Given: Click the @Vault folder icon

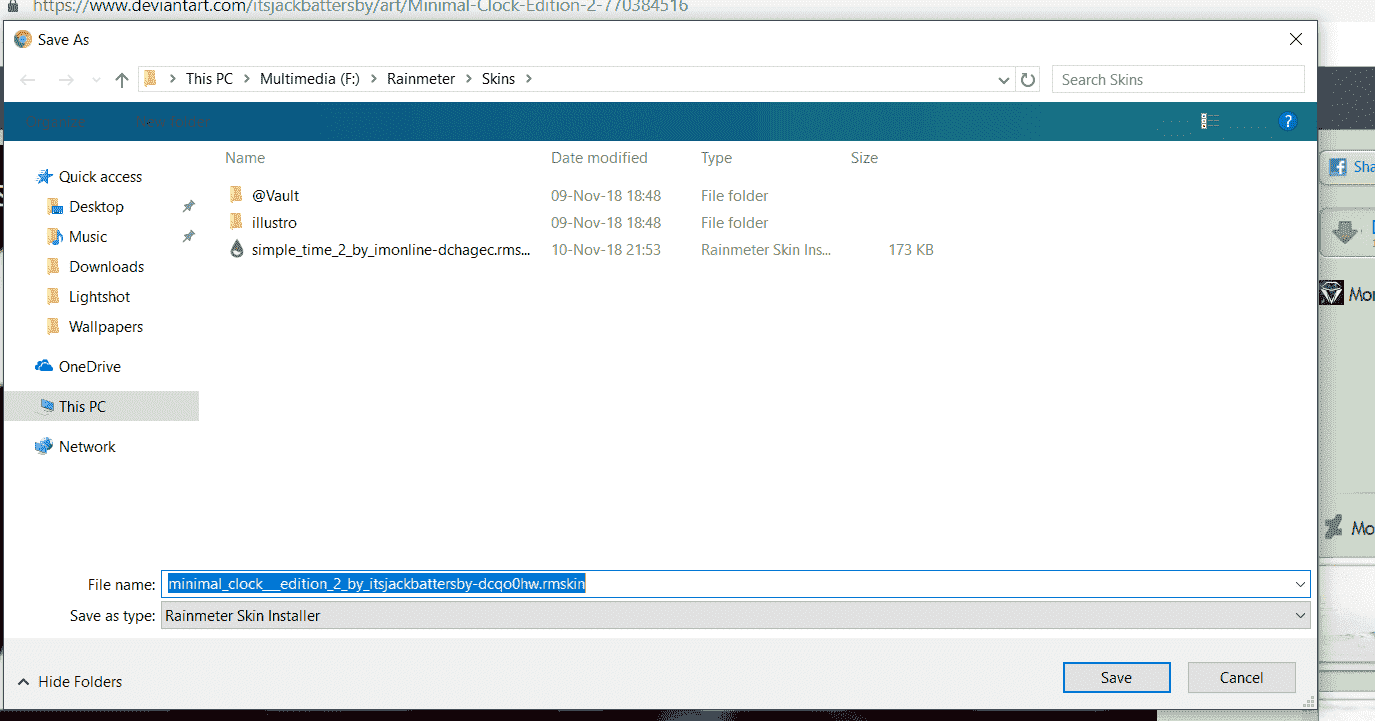Looking at the screenshot, I should pos(236,195).
